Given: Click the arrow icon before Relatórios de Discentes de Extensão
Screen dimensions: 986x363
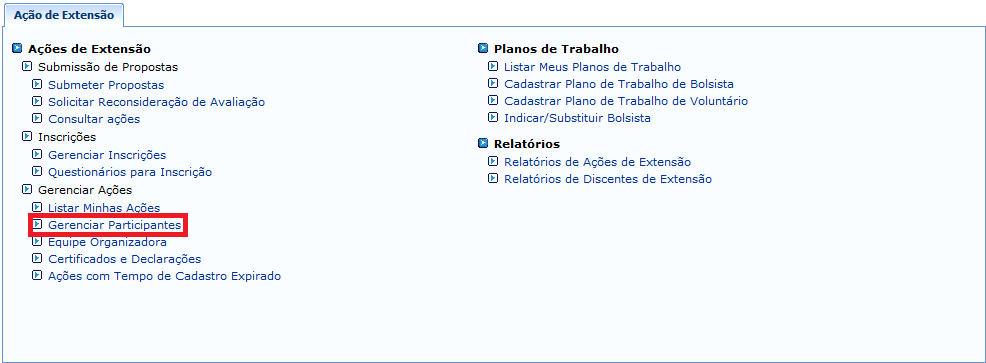Looking at the screenshot, I should click(x=493, y=179).
